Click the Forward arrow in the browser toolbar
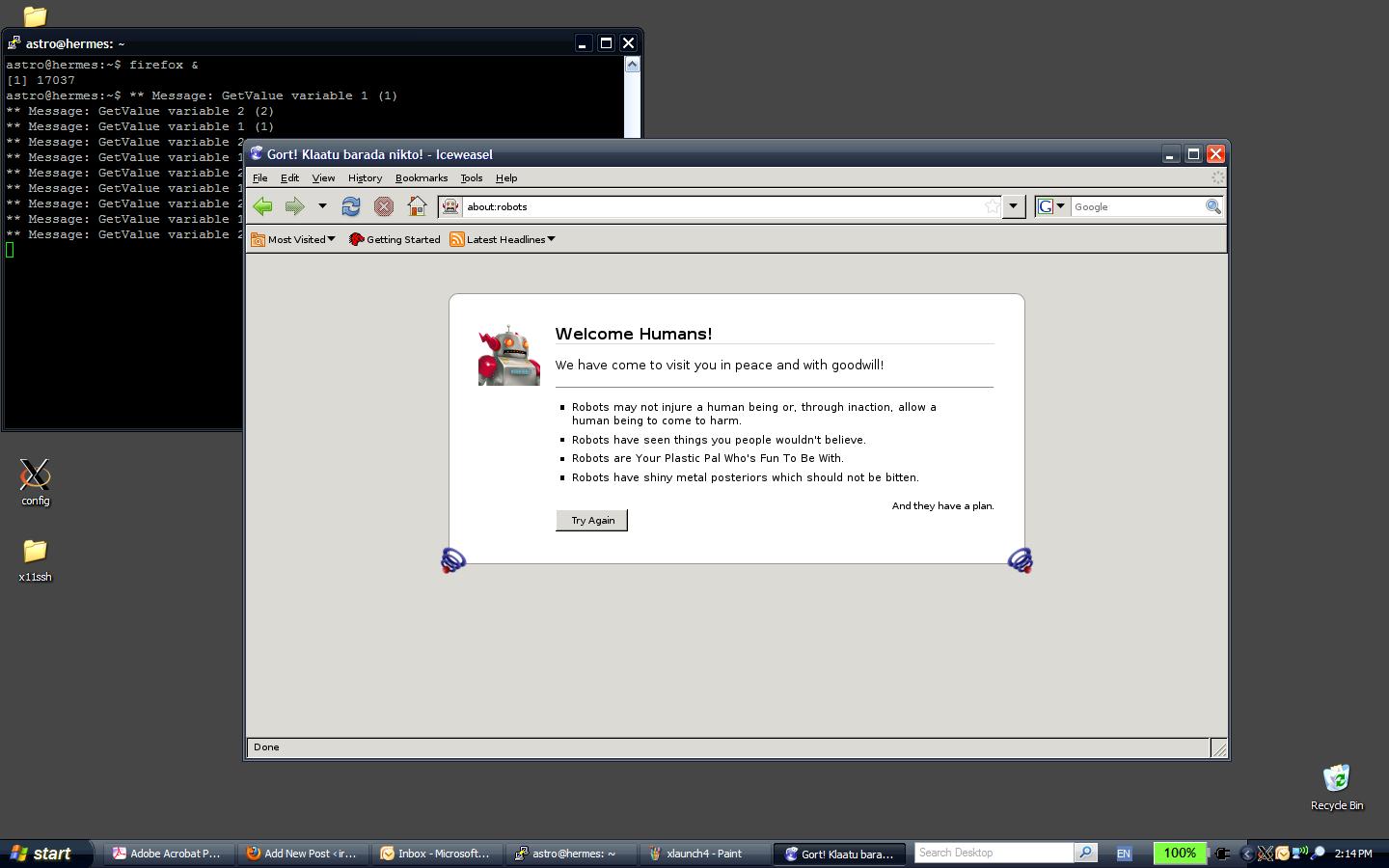1389x868 pixels. pyautogui.click(x=294, y=206)
